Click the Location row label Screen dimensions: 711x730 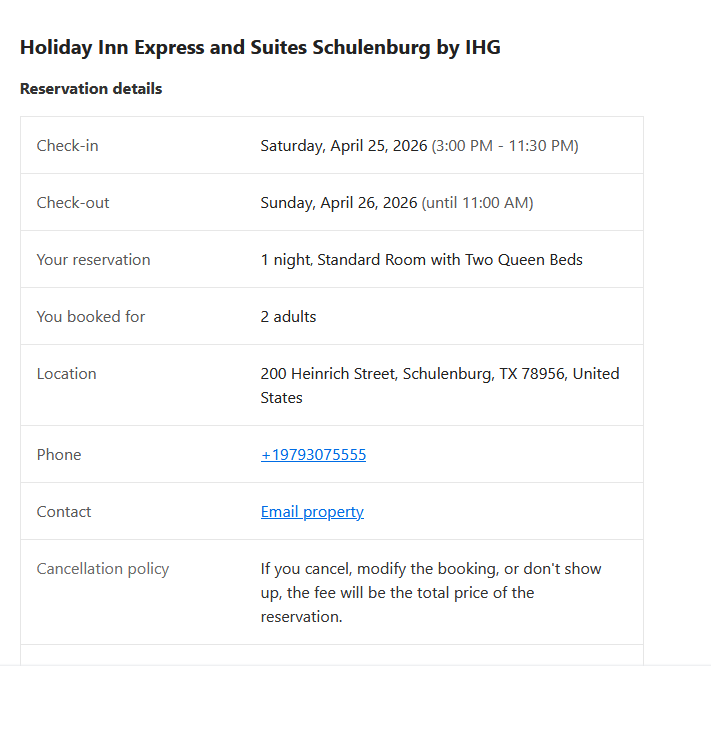(67, 374)
